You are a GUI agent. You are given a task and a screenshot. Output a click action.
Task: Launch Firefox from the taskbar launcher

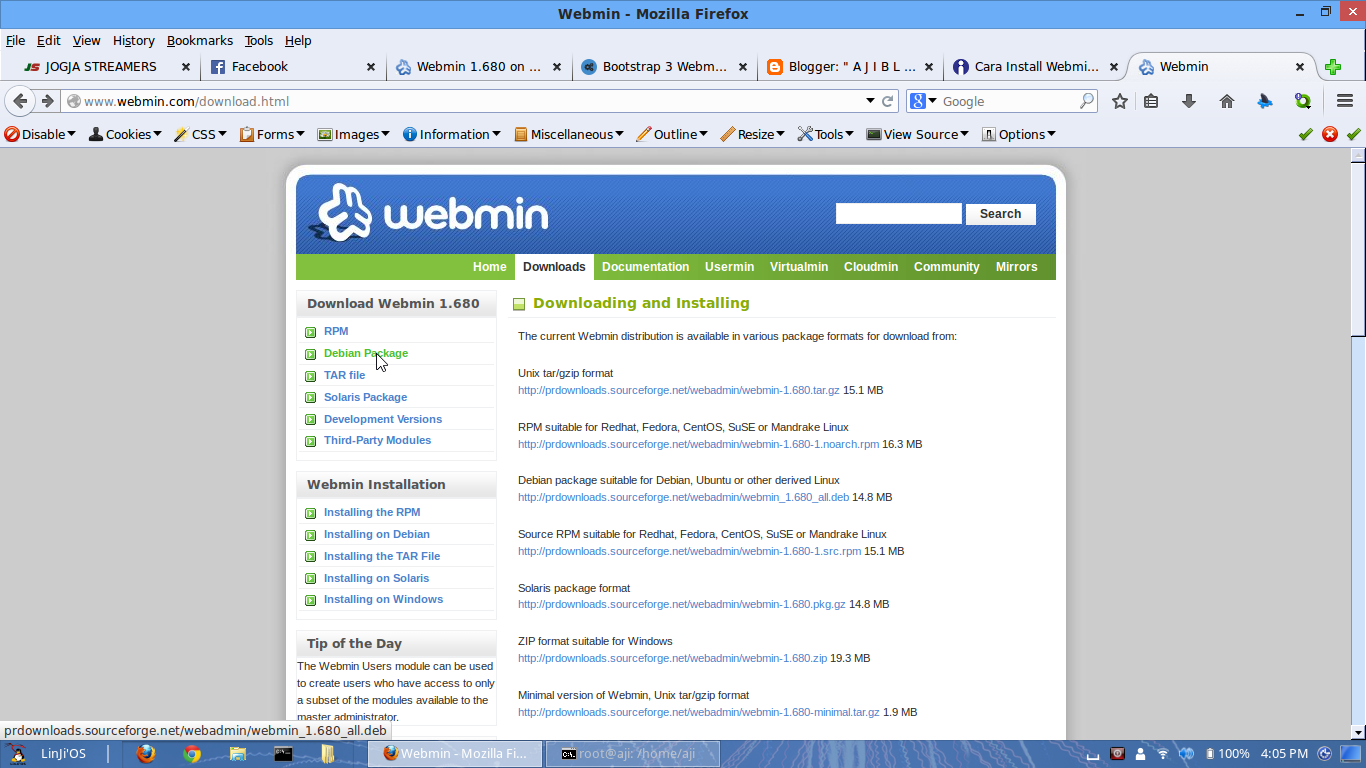coord(146,754)
